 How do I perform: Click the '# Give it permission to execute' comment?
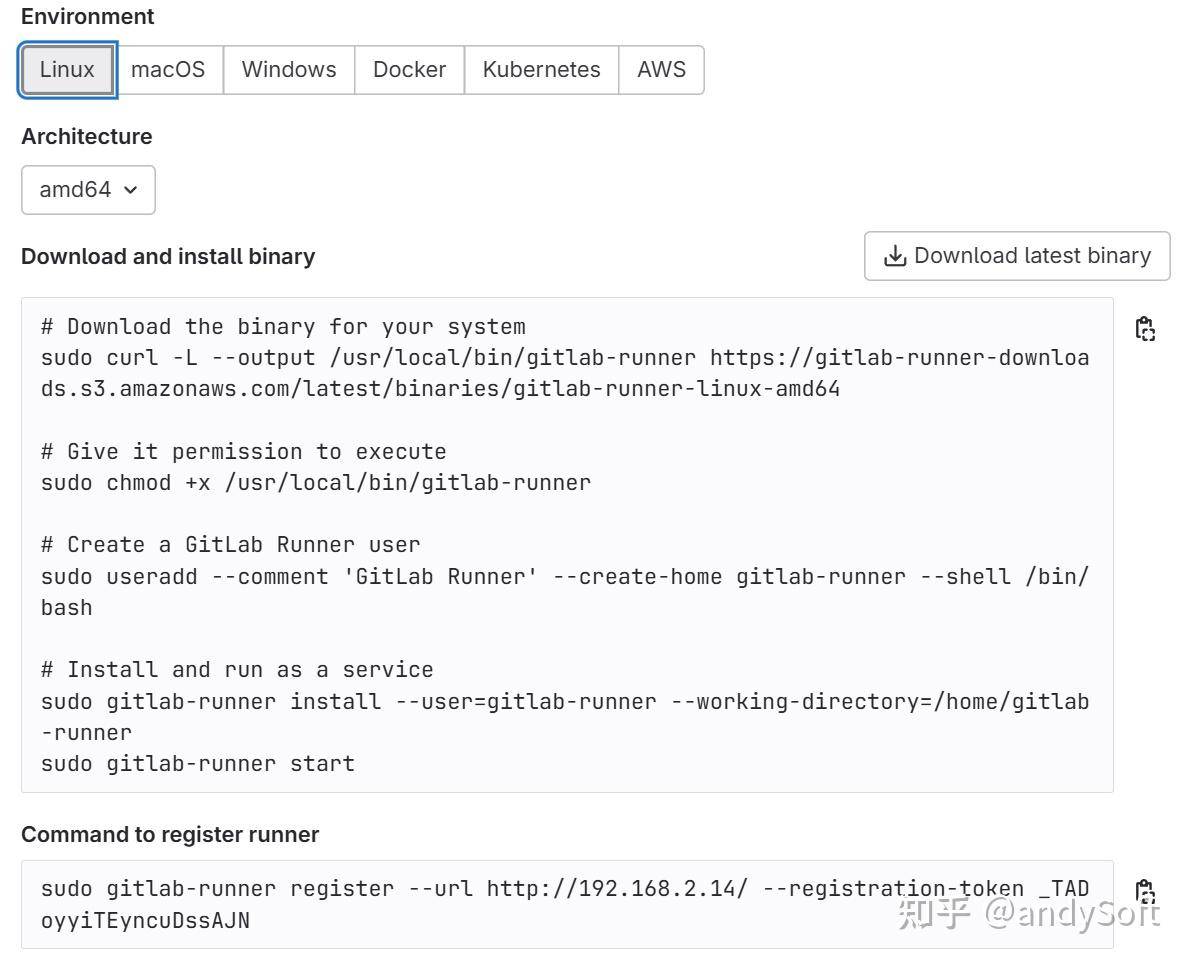point(244,451)
